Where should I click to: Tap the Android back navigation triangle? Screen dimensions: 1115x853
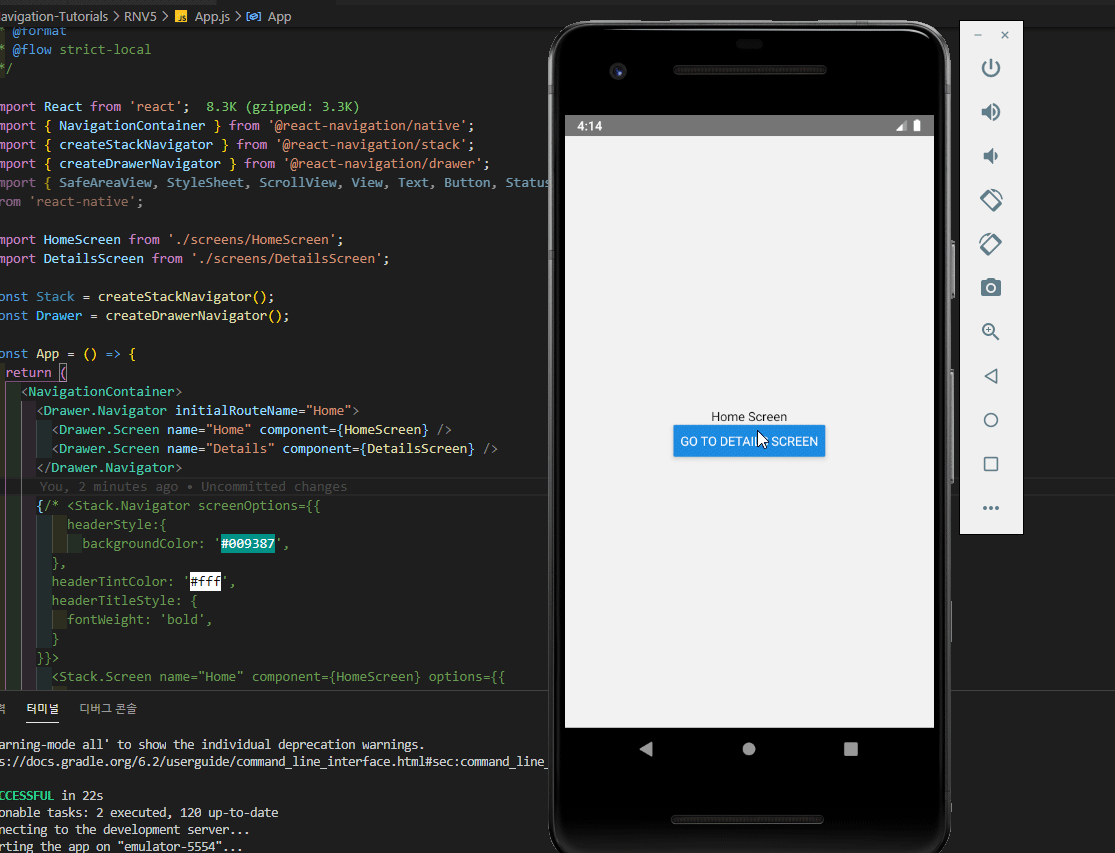(646, 747)
